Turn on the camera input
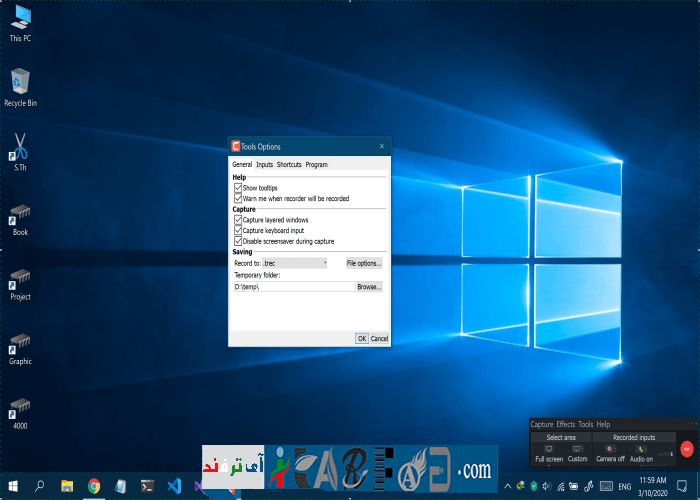The width and height of the screenshot is (700, 500). tap(610, 453)
